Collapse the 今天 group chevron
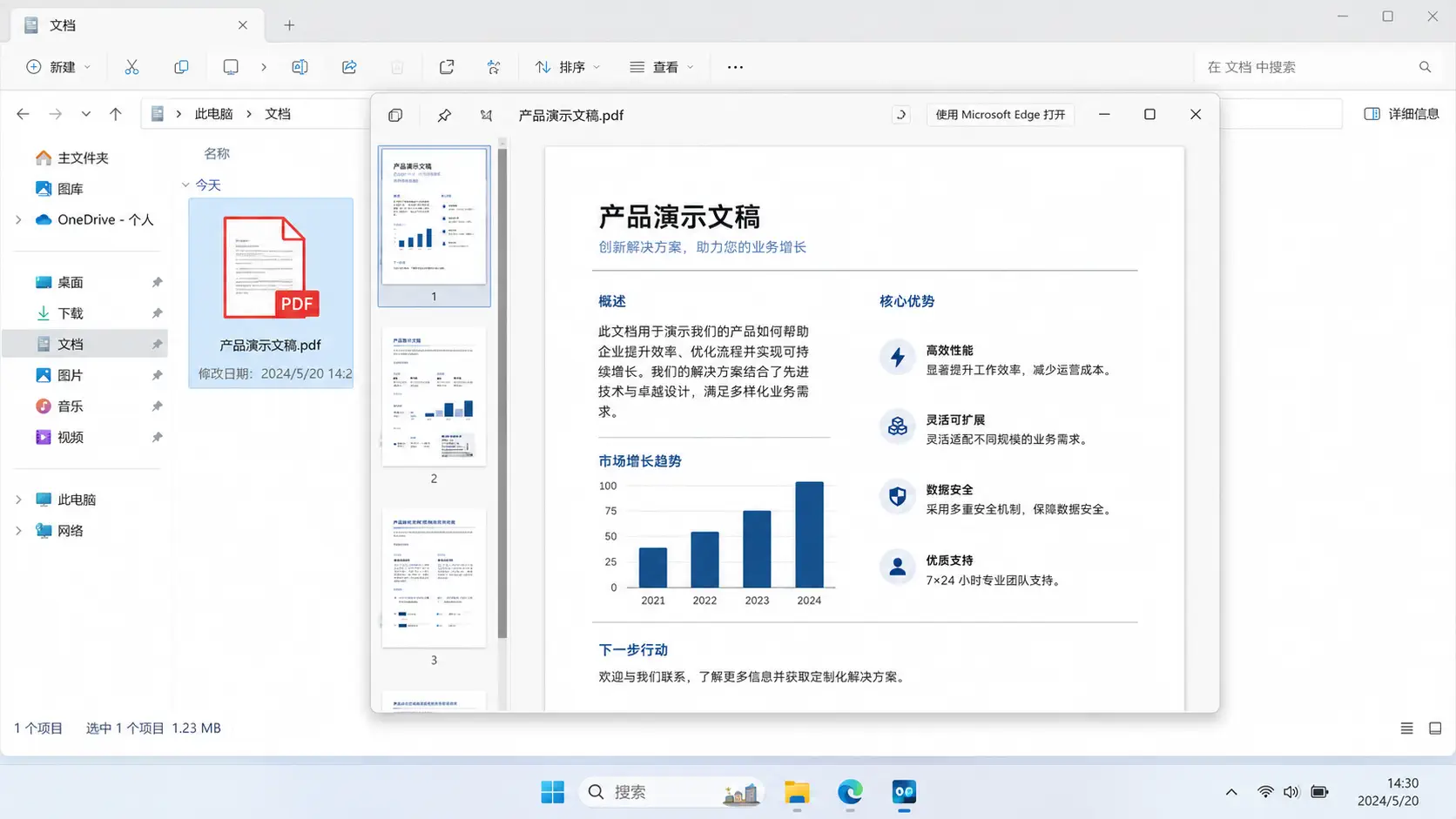 185,185
